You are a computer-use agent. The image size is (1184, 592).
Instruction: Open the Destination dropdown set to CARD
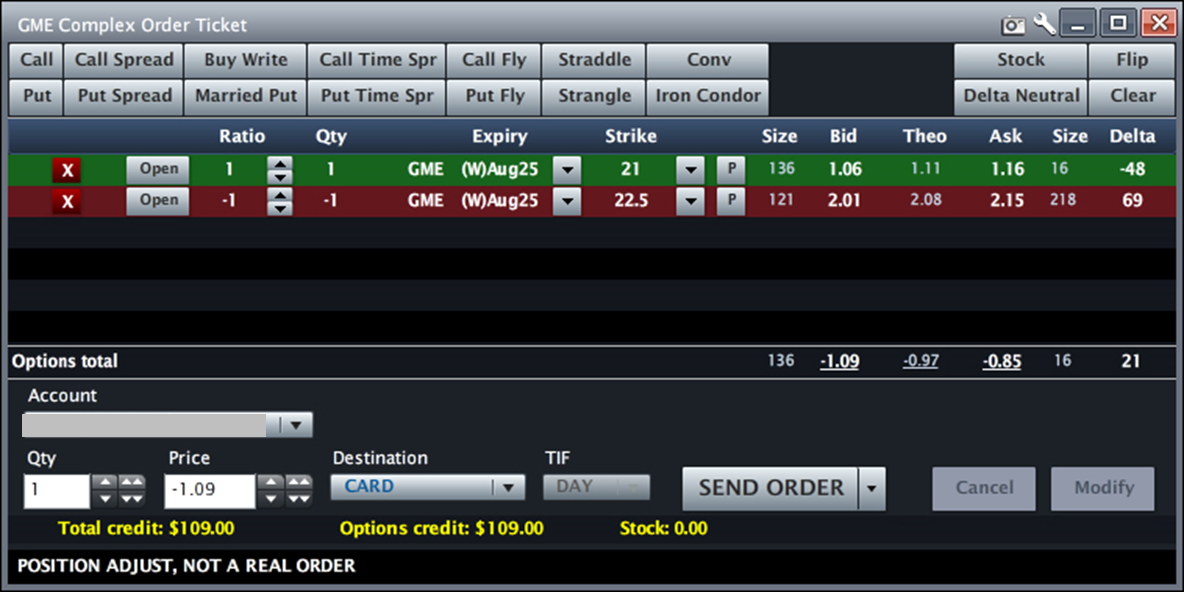(x=427, y=487)
